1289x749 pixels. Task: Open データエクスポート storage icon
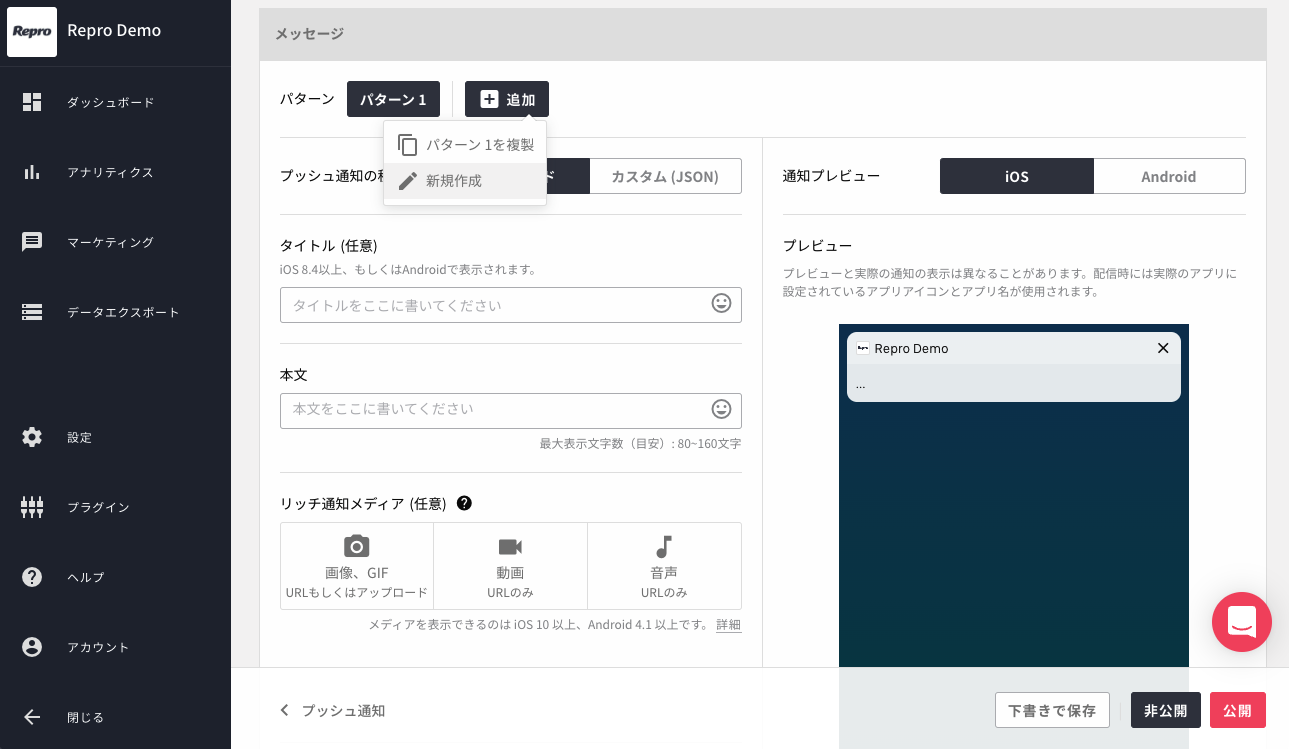(x=32, y=312)
